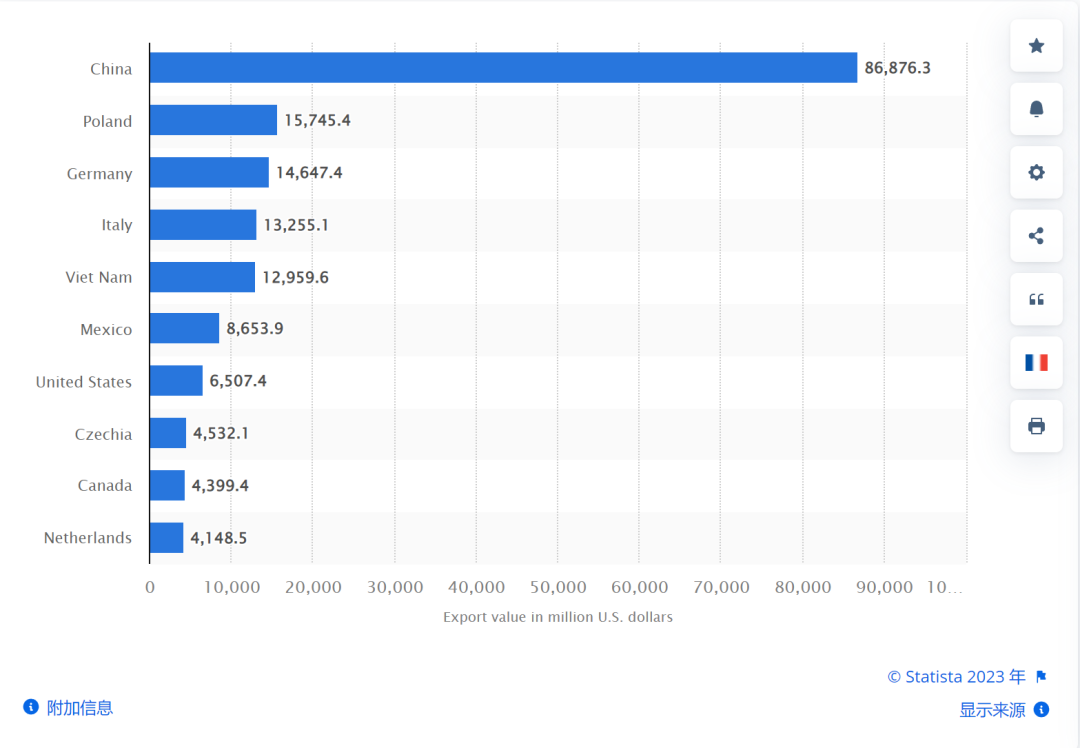Screen dimensions: 1080x748
Task: Click the flag icon next to Statista 2023
Action: point(1041,676)
